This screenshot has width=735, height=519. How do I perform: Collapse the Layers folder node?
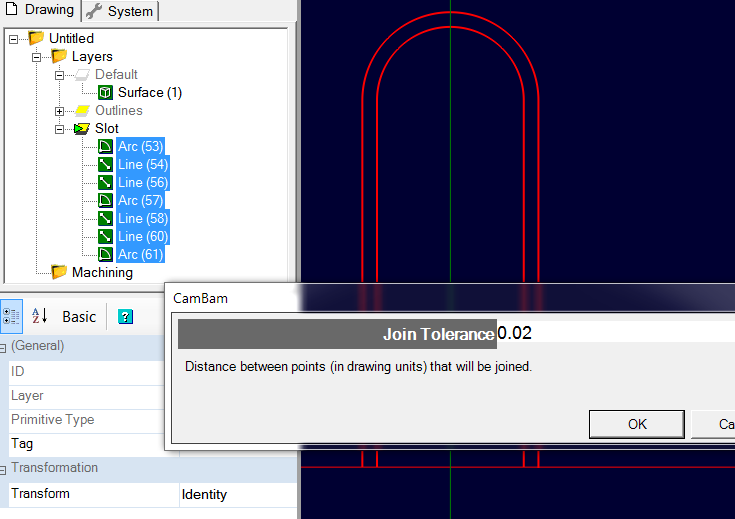click(36, 57)
